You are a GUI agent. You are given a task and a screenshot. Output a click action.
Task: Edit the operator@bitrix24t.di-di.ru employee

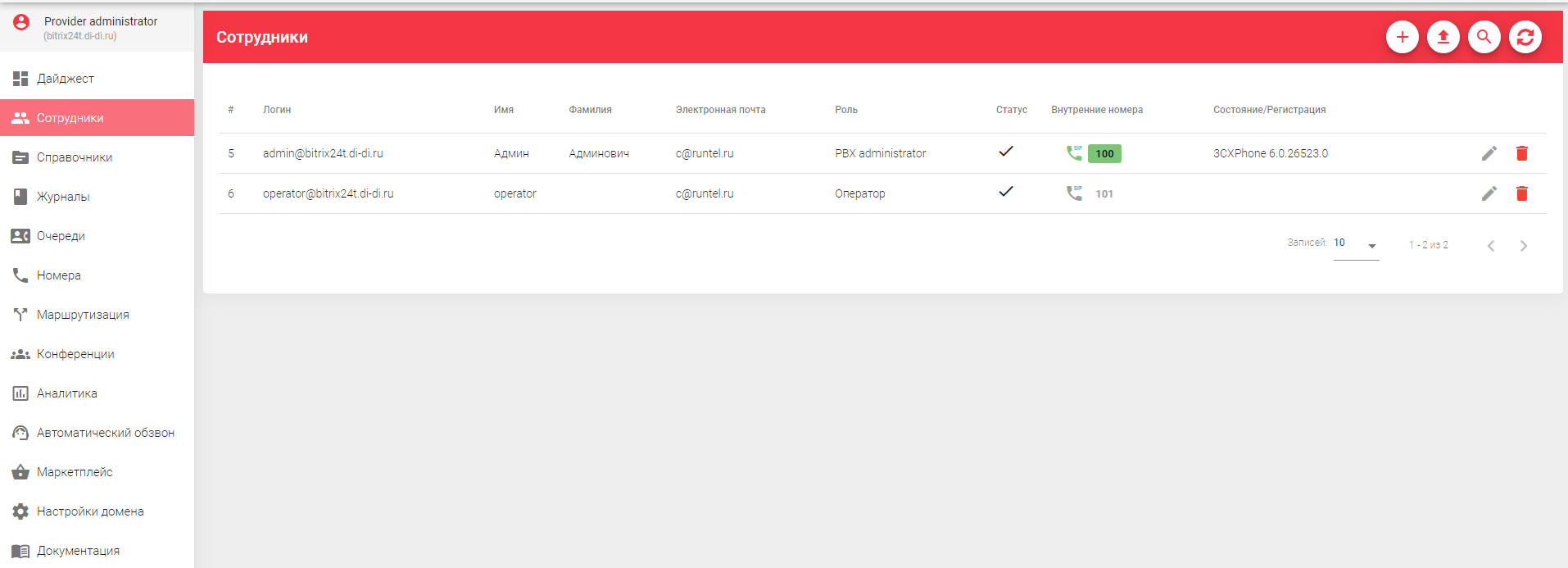pos(1489,193)
